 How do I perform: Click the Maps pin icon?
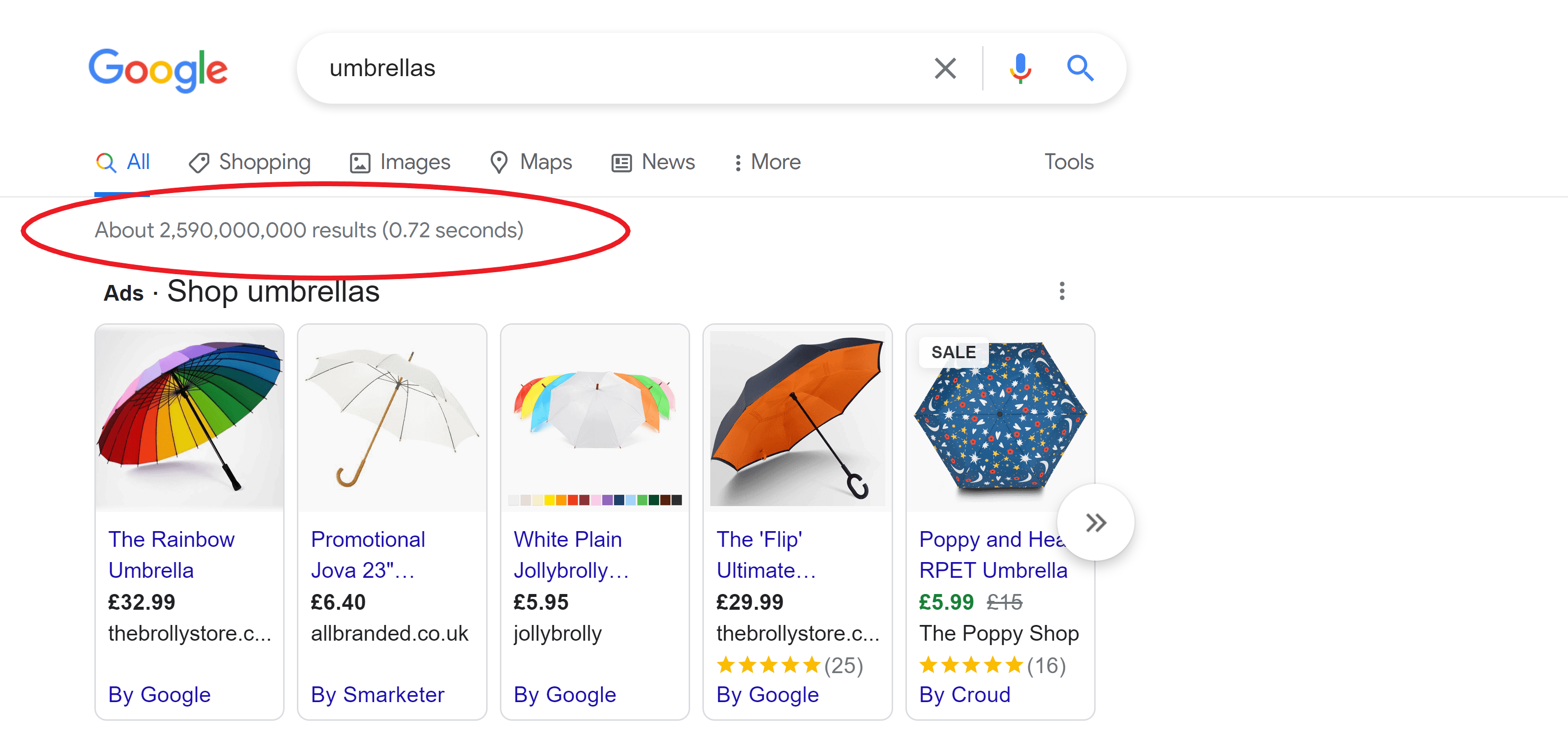pyautogui.click(x=498, y=163)
